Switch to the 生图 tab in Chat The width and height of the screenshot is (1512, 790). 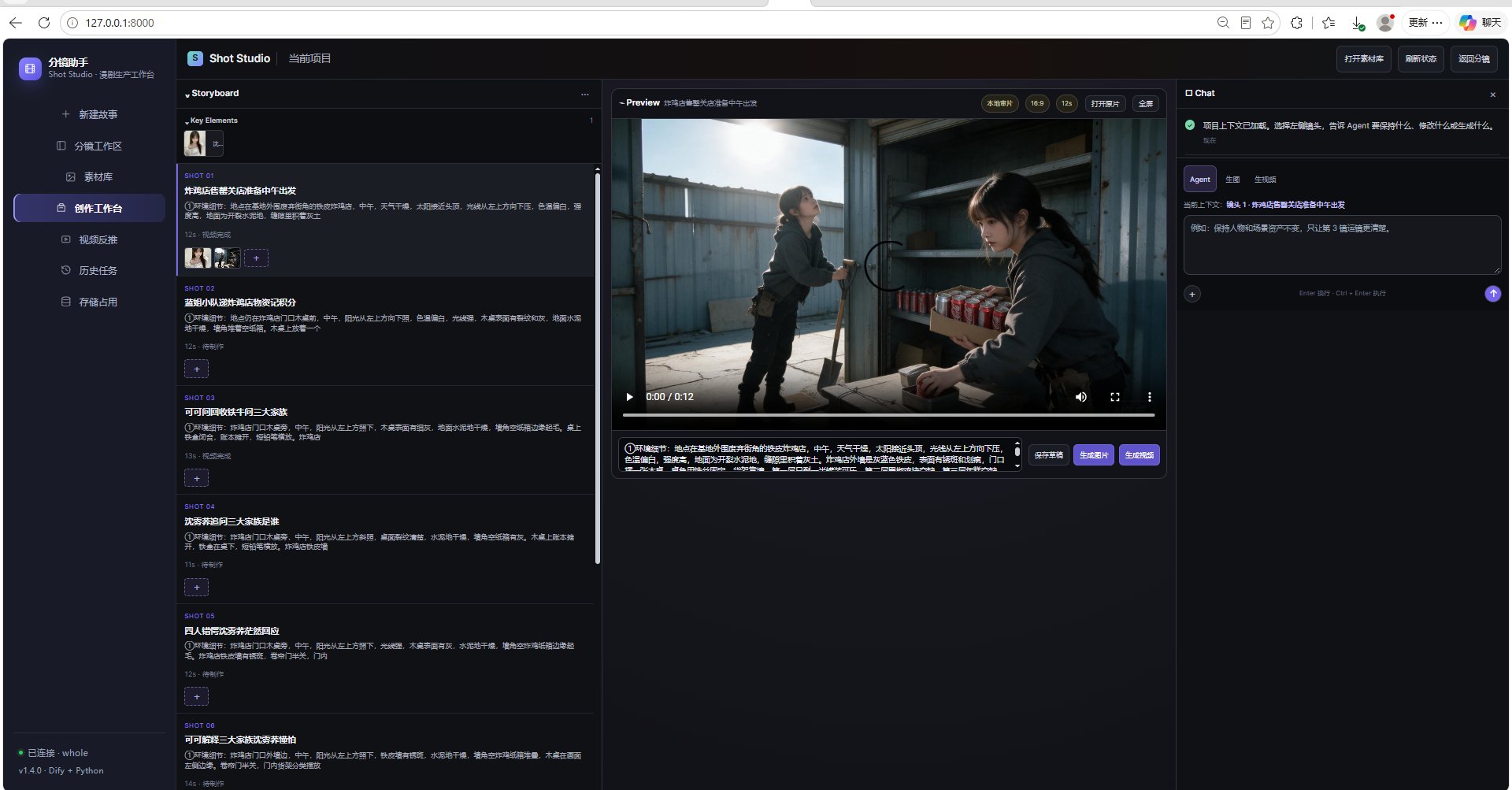pos(1232,180)
